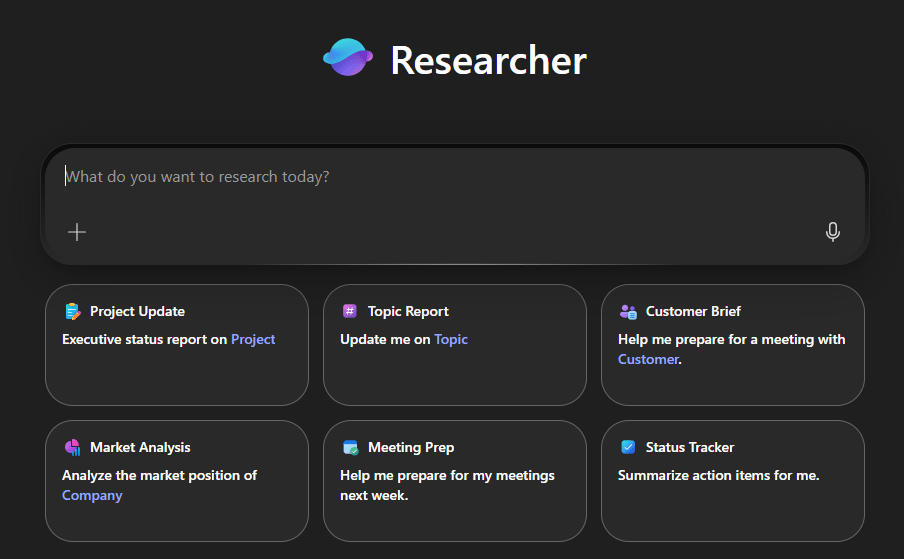The height and width of the screenshot is (559, 904).
Task: Open the Market Analysis card heading
Action: point(140,447)
